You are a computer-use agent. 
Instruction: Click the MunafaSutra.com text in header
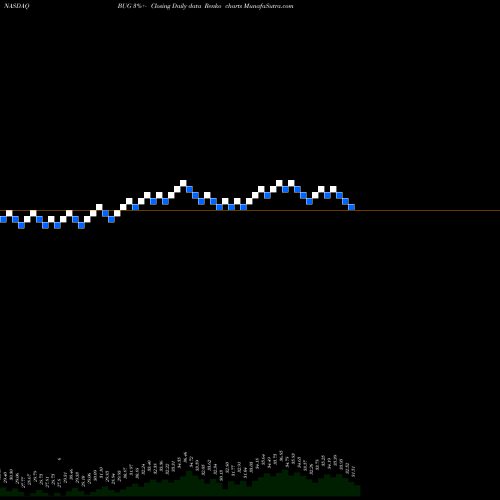coord(269,6)
